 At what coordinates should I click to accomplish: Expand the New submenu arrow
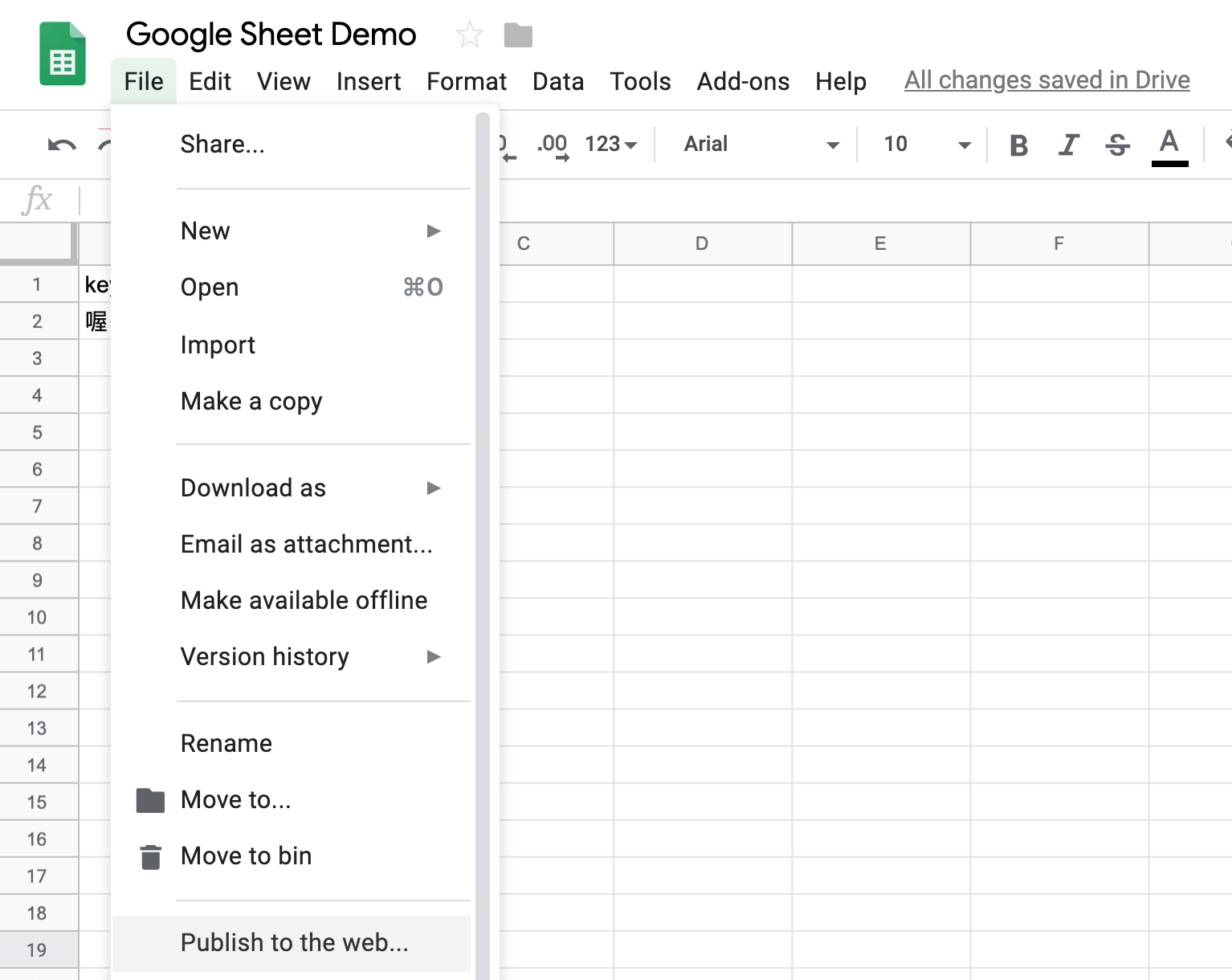pos(434,231)
